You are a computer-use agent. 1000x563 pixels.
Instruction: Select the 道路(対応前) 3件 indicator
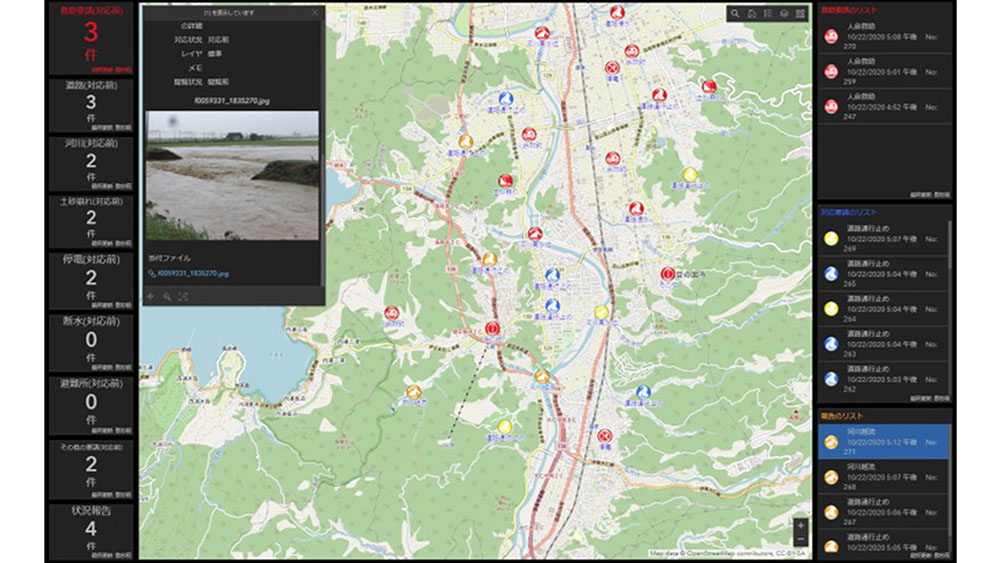pos(91,105)
